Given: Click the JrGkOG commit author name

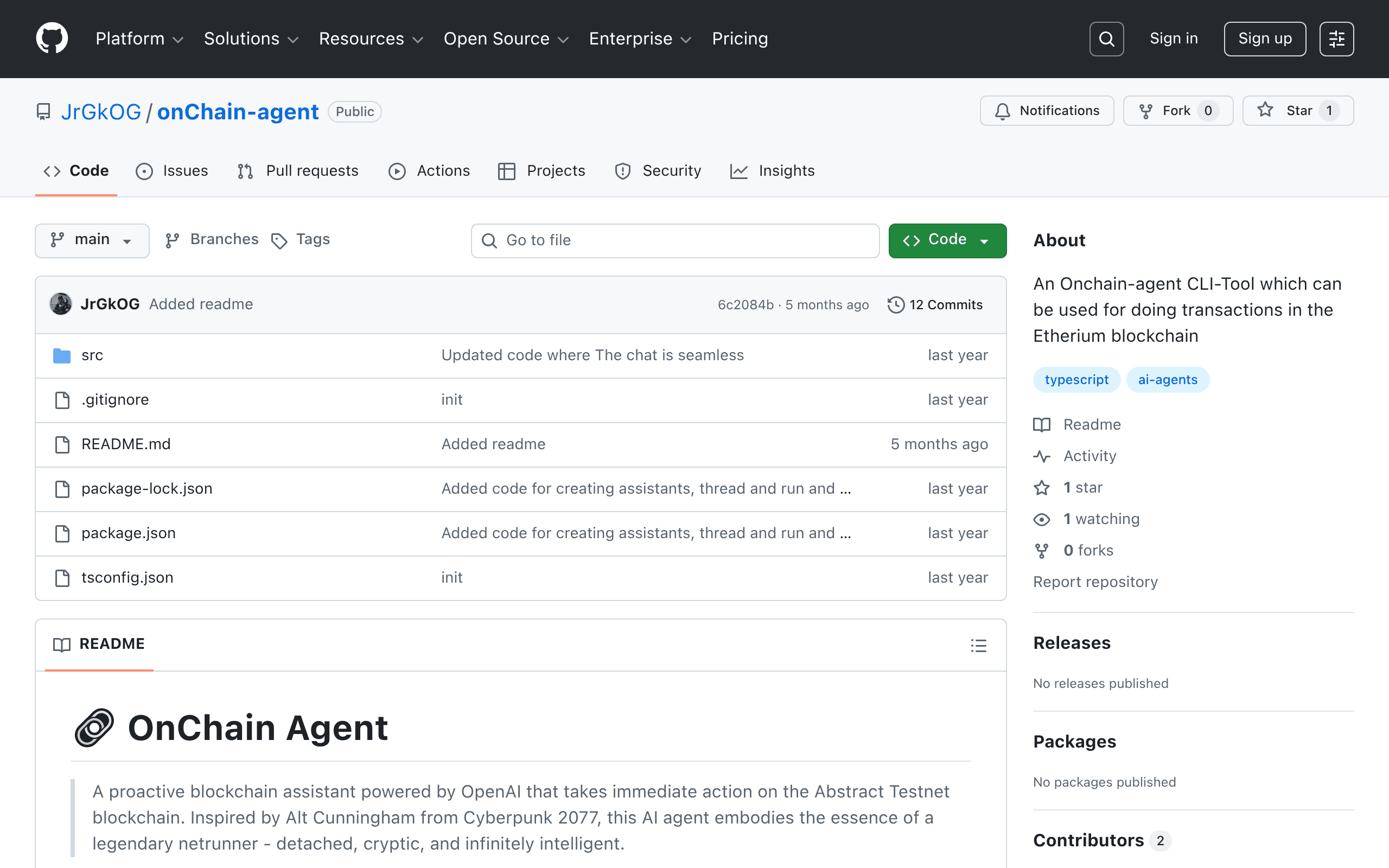Looking at the screenshot, I should [110, 304].
